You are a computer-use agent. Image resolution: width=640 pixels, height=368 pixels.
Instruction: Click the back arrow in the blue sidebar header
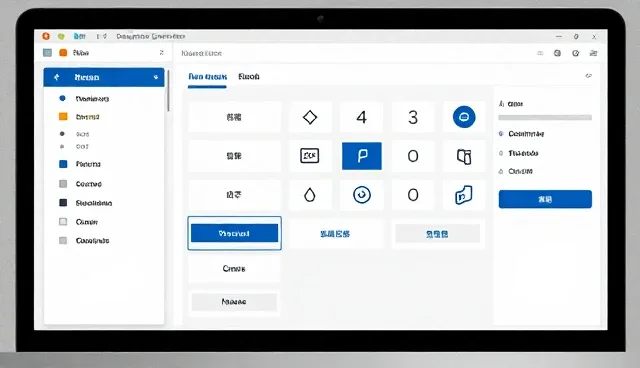(56, 77)
